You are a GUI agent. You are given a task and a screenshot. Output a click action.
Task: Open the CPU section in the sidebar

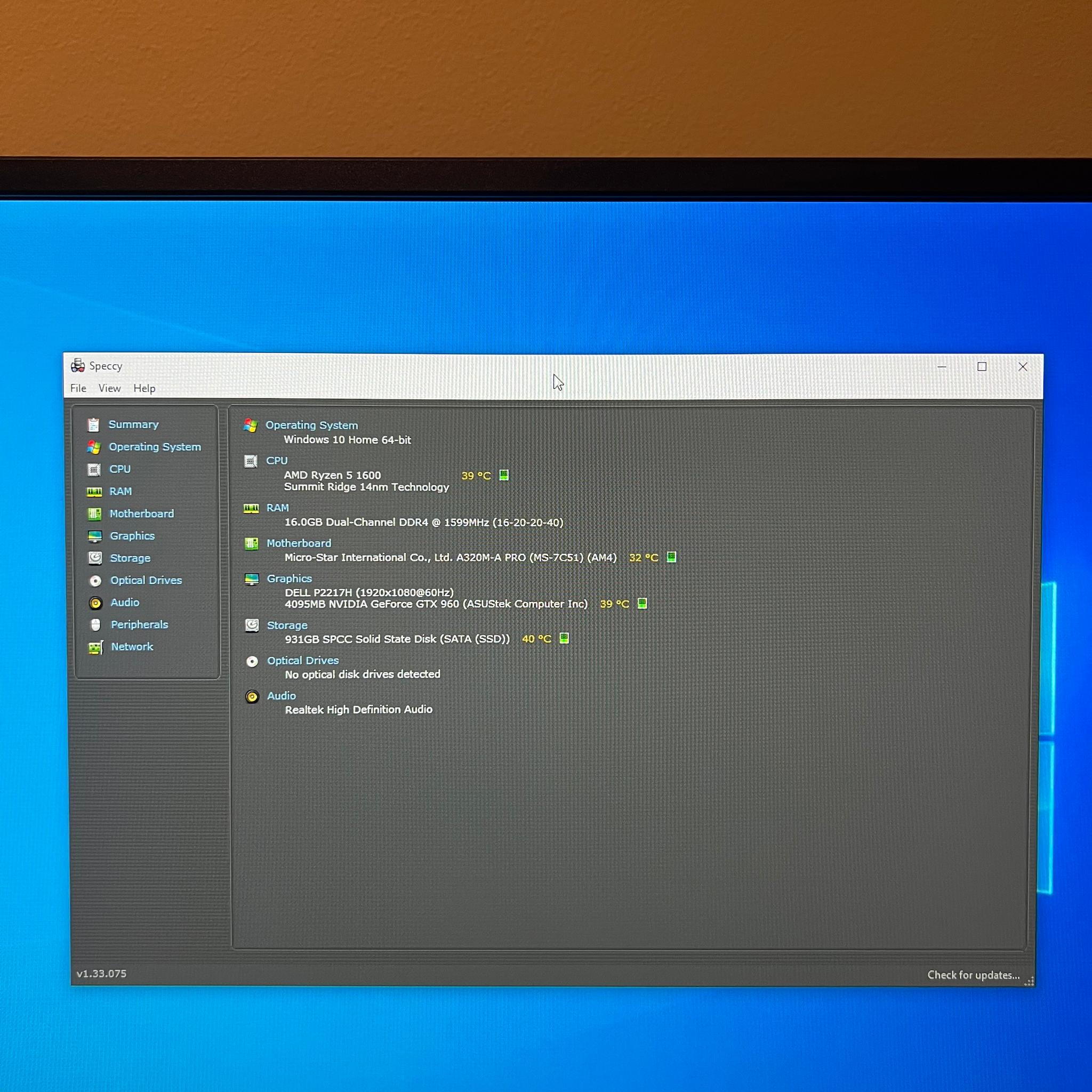pyautogui.click(x=120, y=469)
